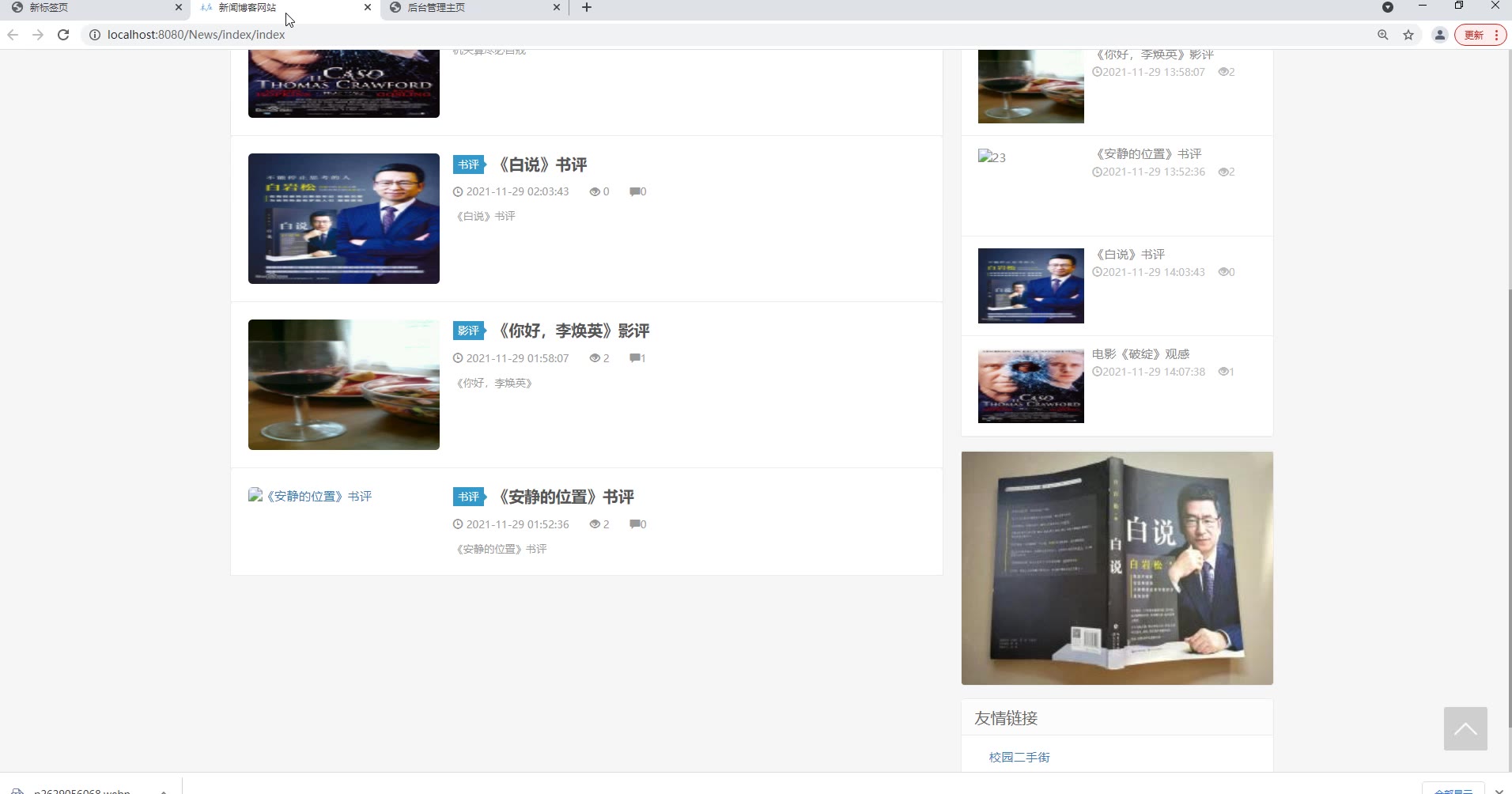The image size is (1512, 794).
Task: Go forward to the next page
Action: tap(38, 35)
